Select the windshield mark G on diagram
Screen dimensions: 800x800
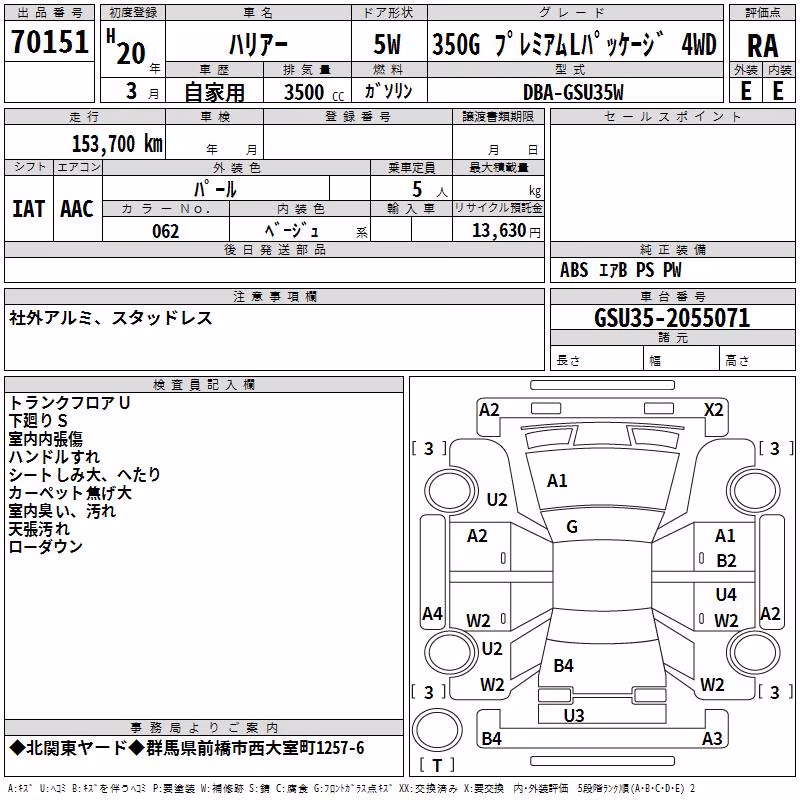pos(572,527)
